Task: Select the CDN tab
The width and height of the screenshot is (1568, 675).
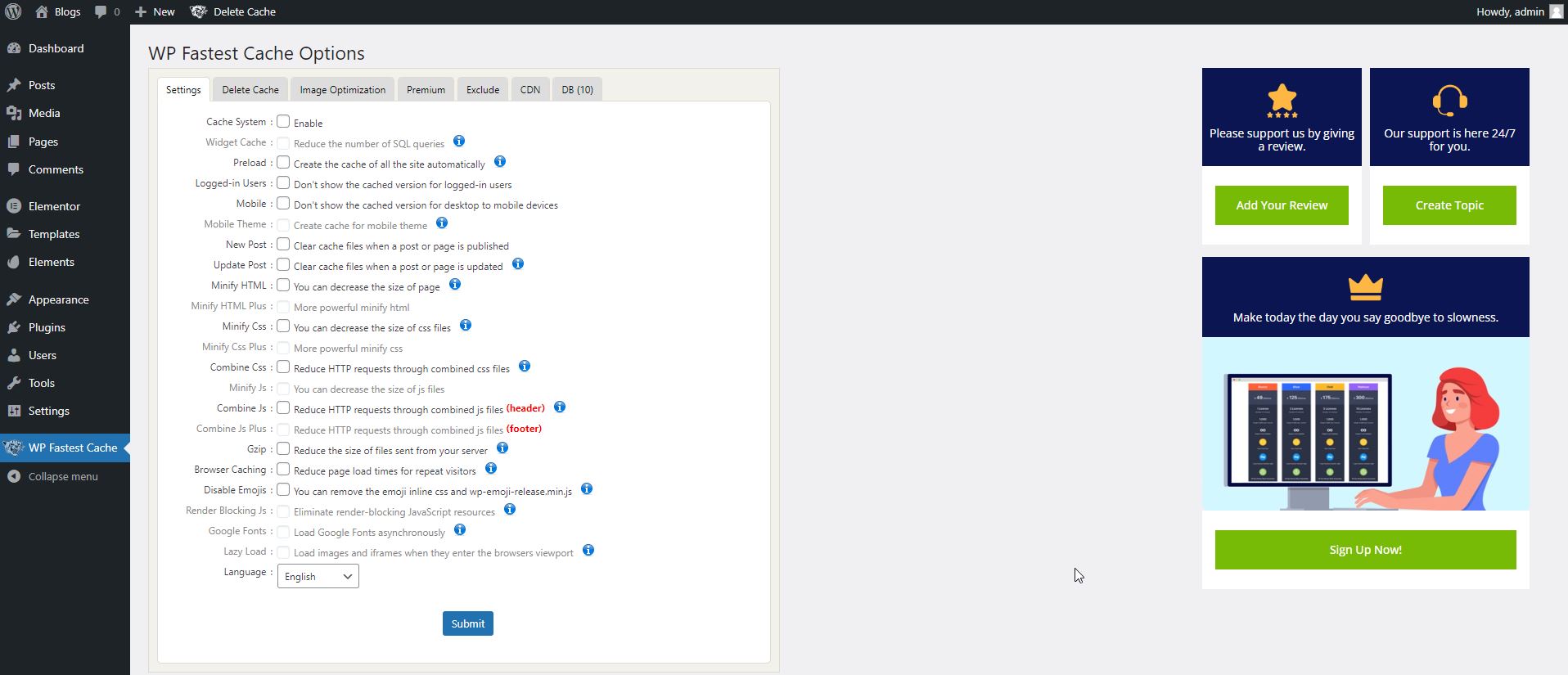Action: [530, 90]
